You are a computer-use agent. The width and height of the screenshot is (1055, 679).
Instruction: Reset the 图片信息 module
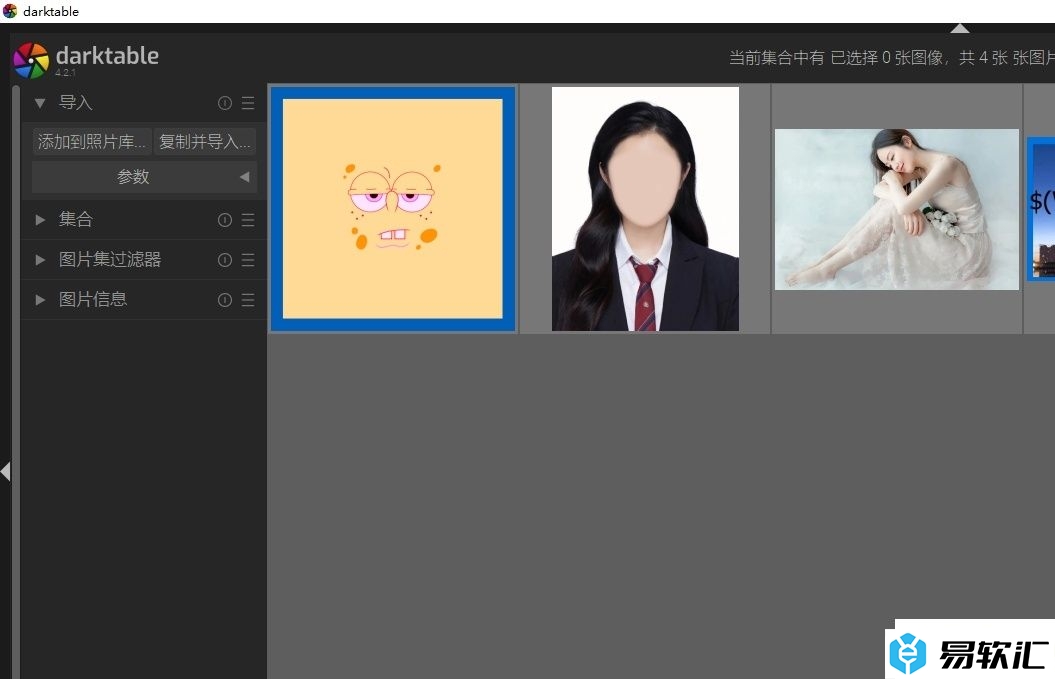(x=225, y=300)
